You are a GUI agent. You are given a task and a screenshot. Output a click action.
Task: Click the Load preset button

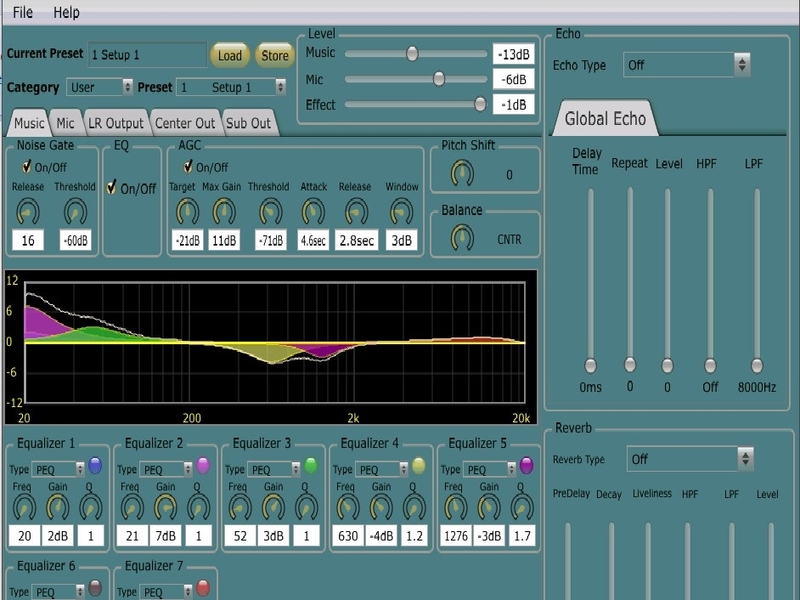pyautogui.click(x=230, y=55)
